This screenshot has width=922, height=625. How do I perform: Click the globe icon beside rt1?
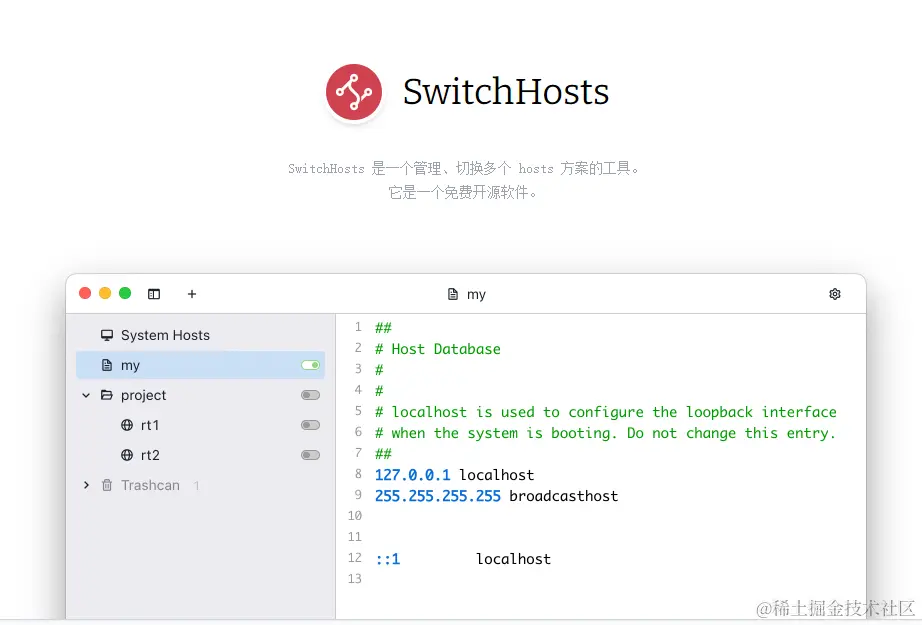(x=127, y=425)
